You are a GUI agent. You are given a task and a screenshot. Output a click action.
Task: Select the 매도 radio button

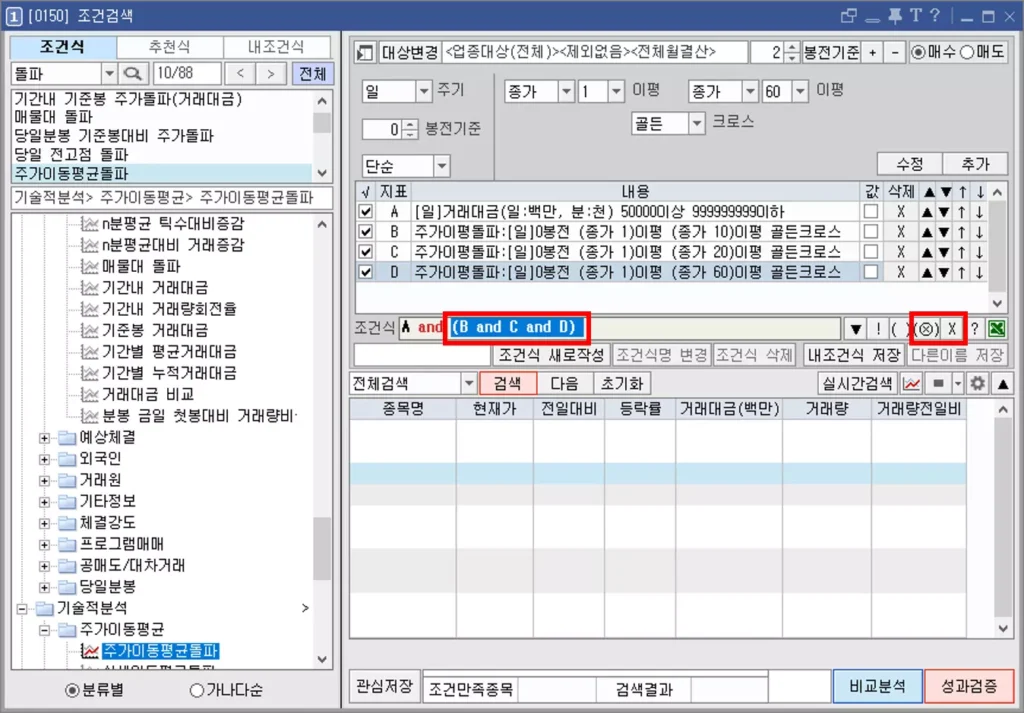click(x=967, y=52)
